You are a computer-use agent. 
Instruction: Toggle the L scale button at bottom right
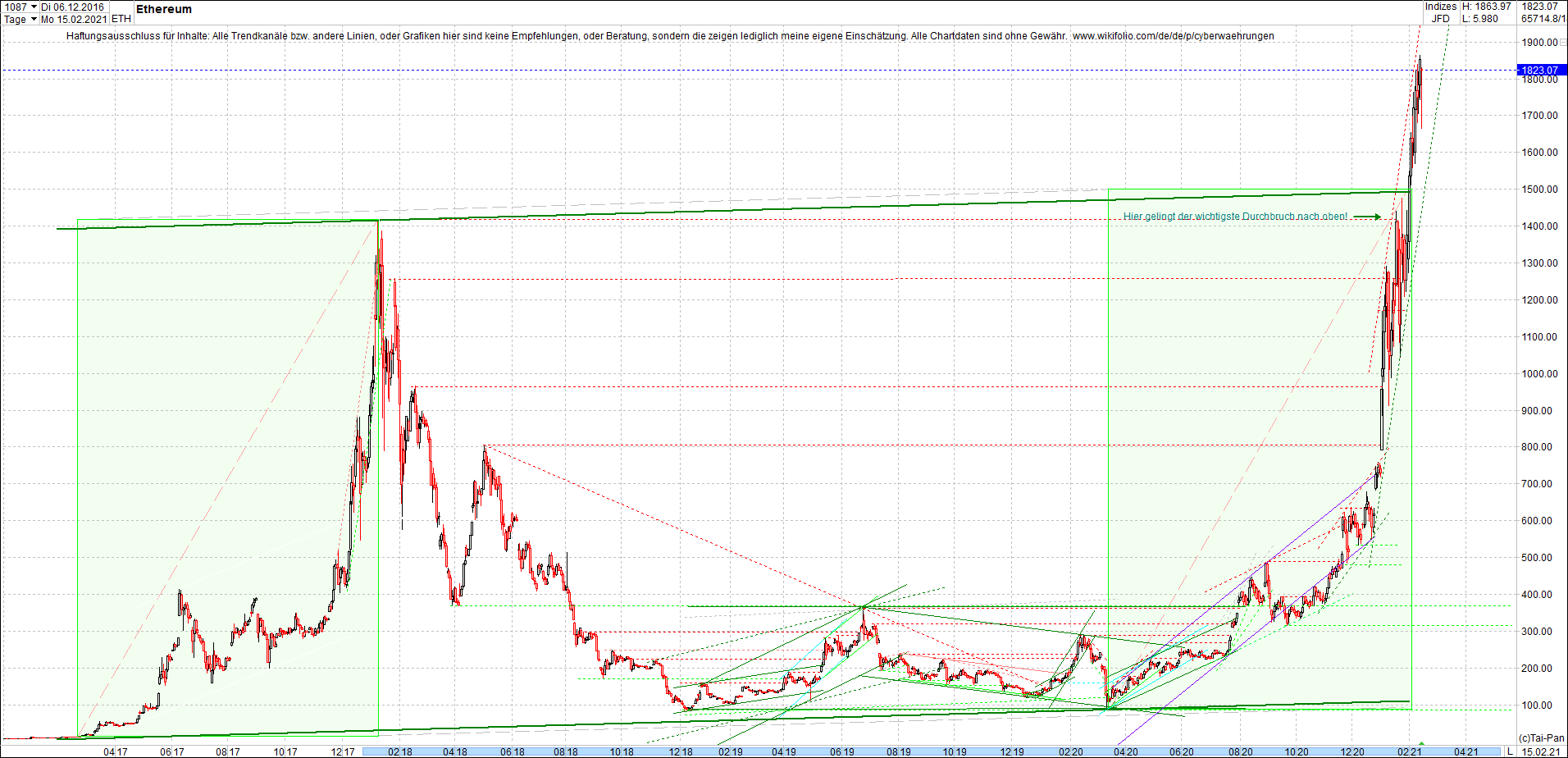pyautogui.click(x=1510, y=751)
